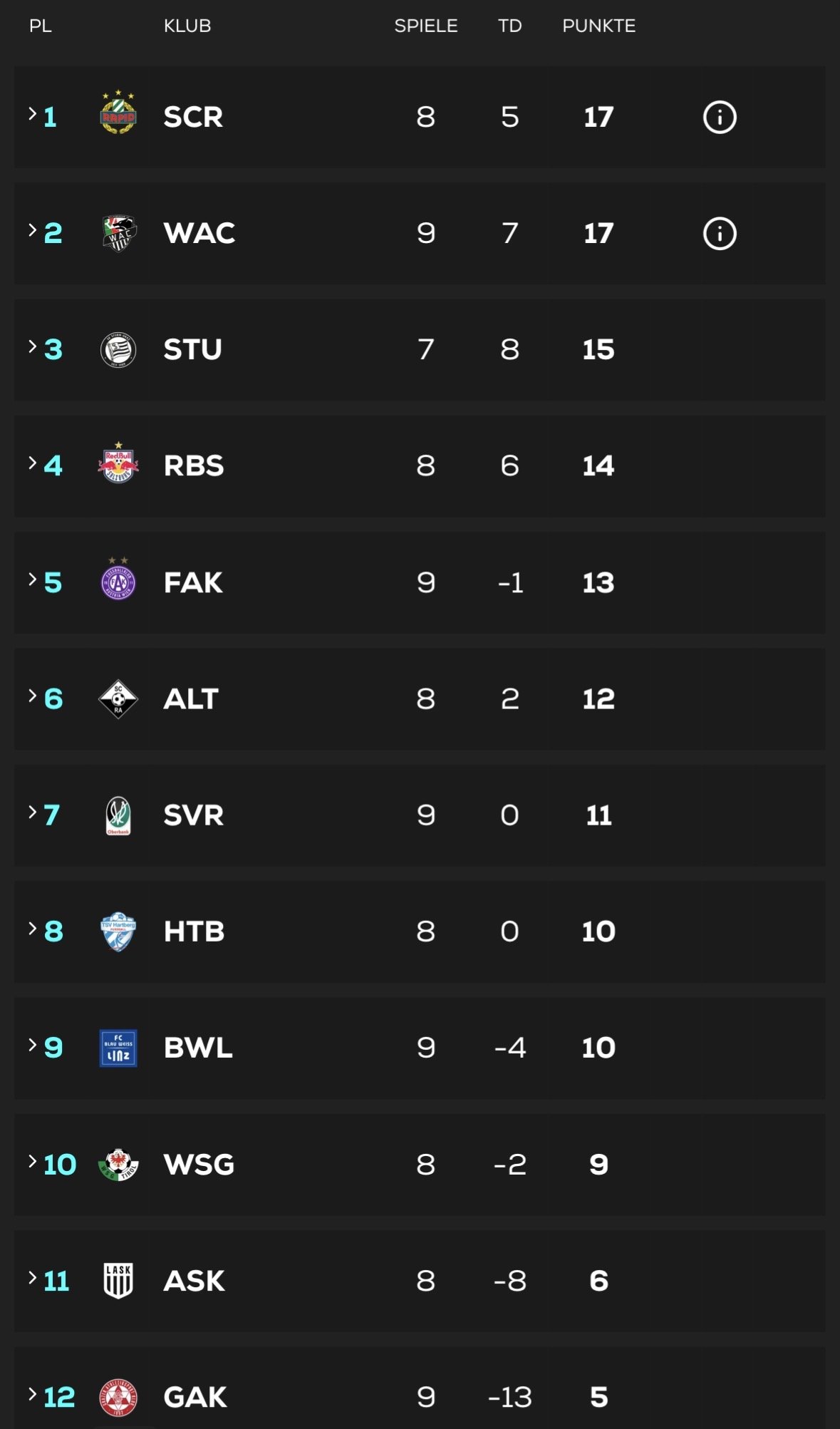
Task: Click the WAC club crest
Action: tap(118, 233)
